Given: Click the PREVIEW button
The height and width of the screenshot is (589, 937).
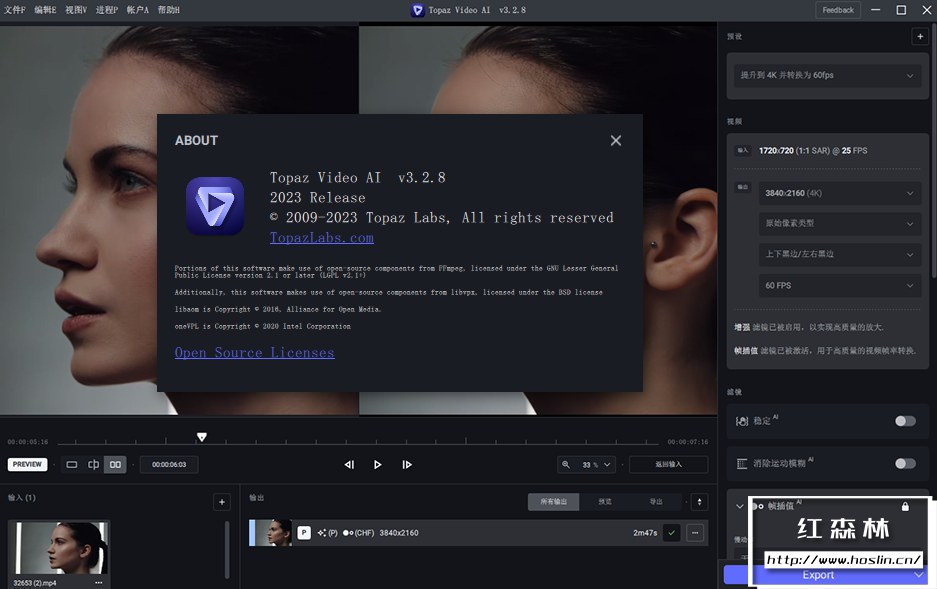Looking at the screenshot, I should [x=27, y=464].
